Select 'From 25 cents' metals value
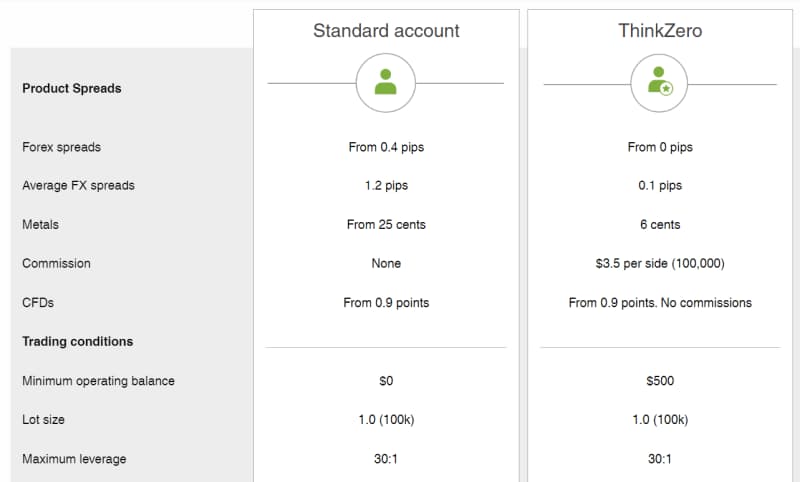 tap(386, 224)
